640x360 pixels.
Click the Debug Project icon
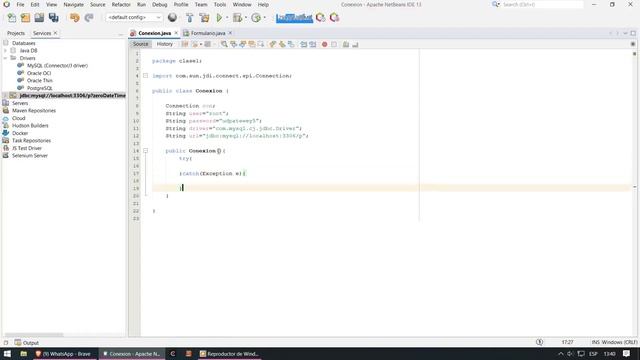click(237, 18)
